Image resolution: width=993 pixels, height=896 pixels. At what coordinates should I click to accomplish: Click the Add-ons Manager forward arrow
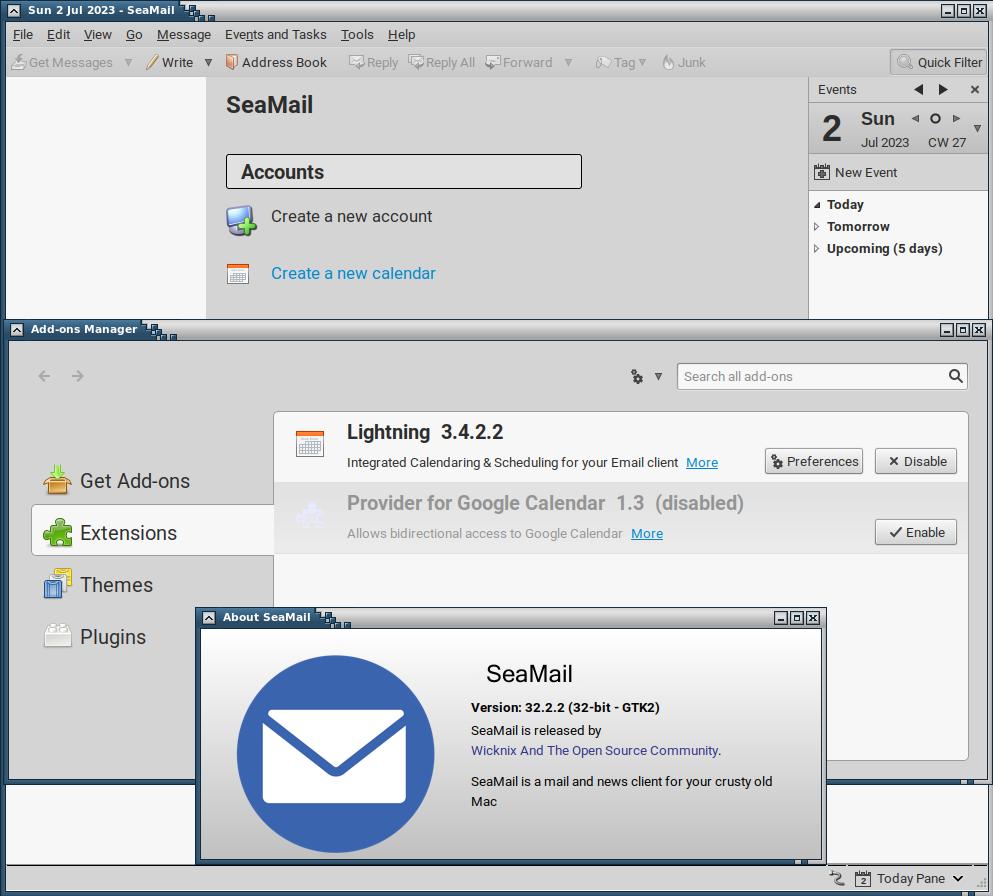tap(78, 376)
